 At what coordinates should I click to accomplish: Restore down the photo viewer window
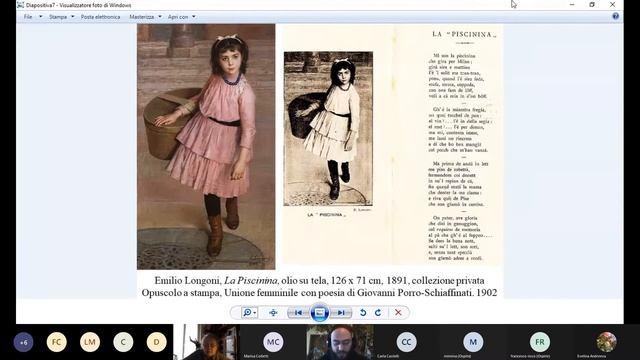tap(592, 4)
